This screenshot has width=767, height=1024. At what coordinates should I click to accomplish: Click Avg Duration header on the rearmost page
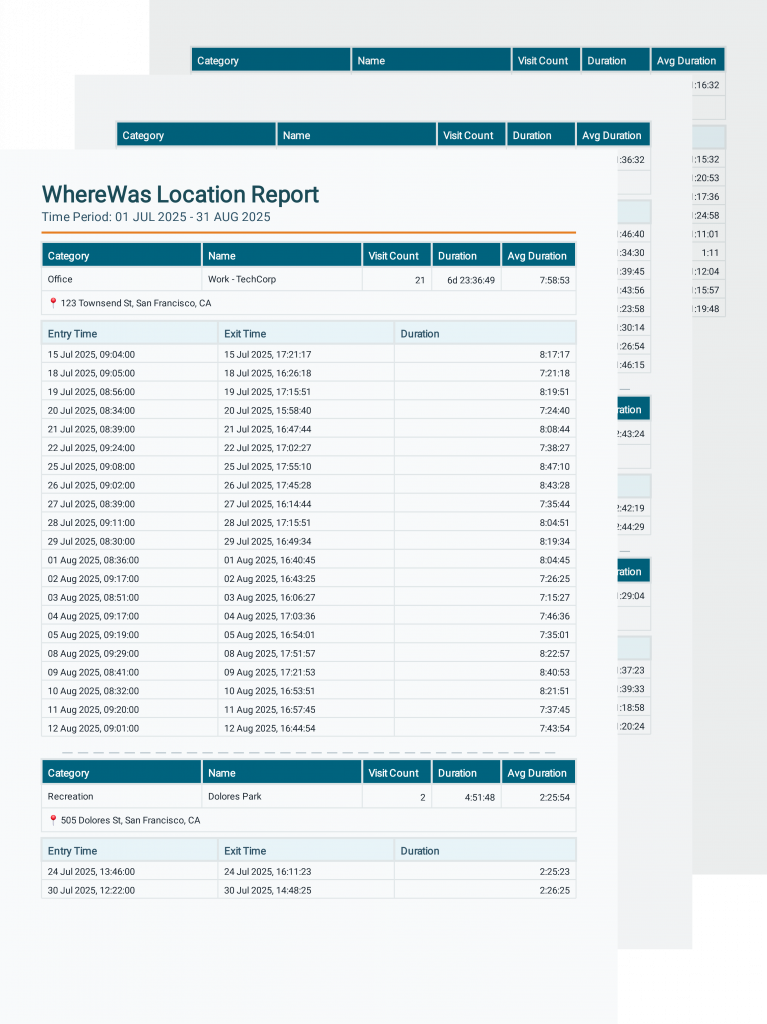[686, 61]
